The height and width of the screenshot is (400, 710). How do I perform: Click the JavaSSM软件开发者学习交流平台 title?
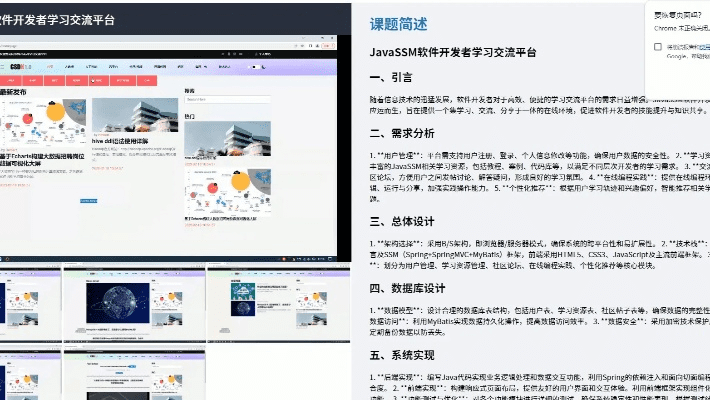coord(453,52)
